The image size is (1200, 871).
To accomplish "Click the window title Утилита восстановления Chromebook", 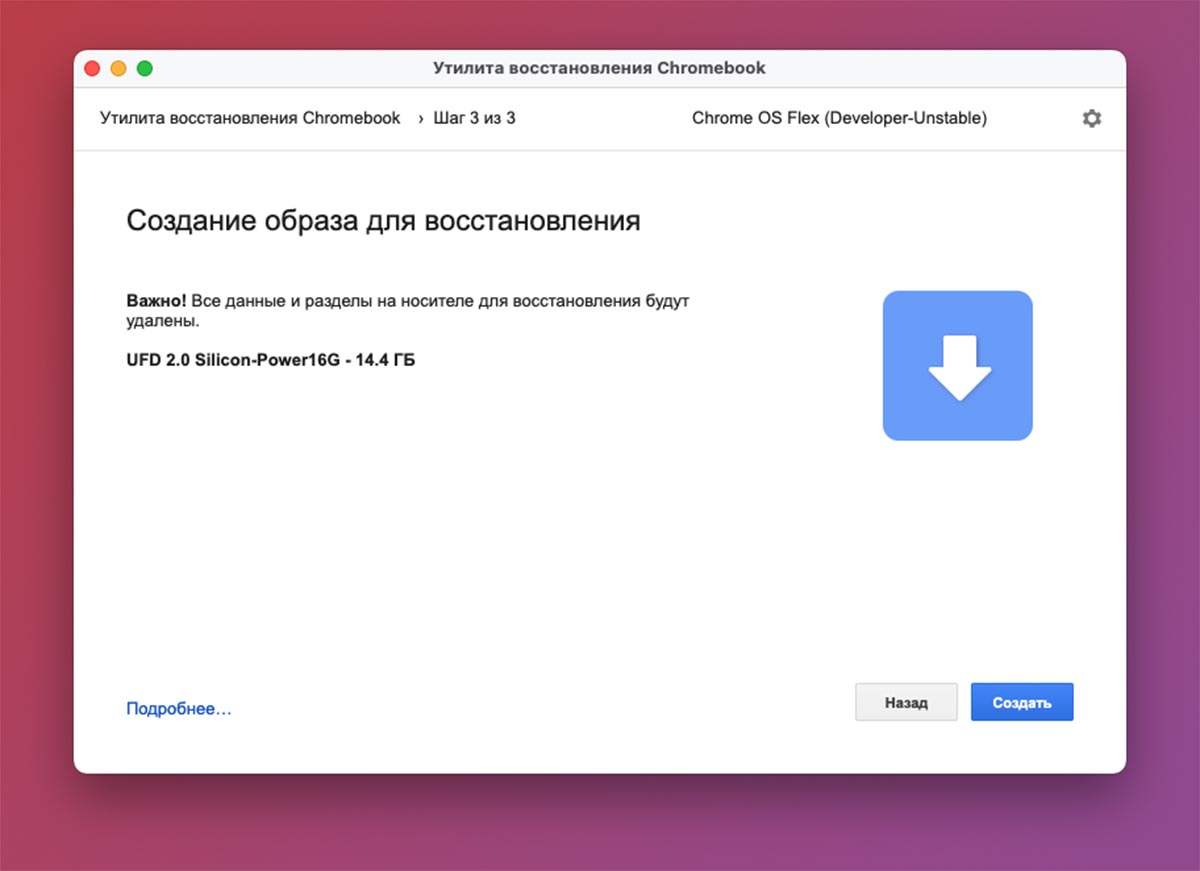I will point(599,68).
